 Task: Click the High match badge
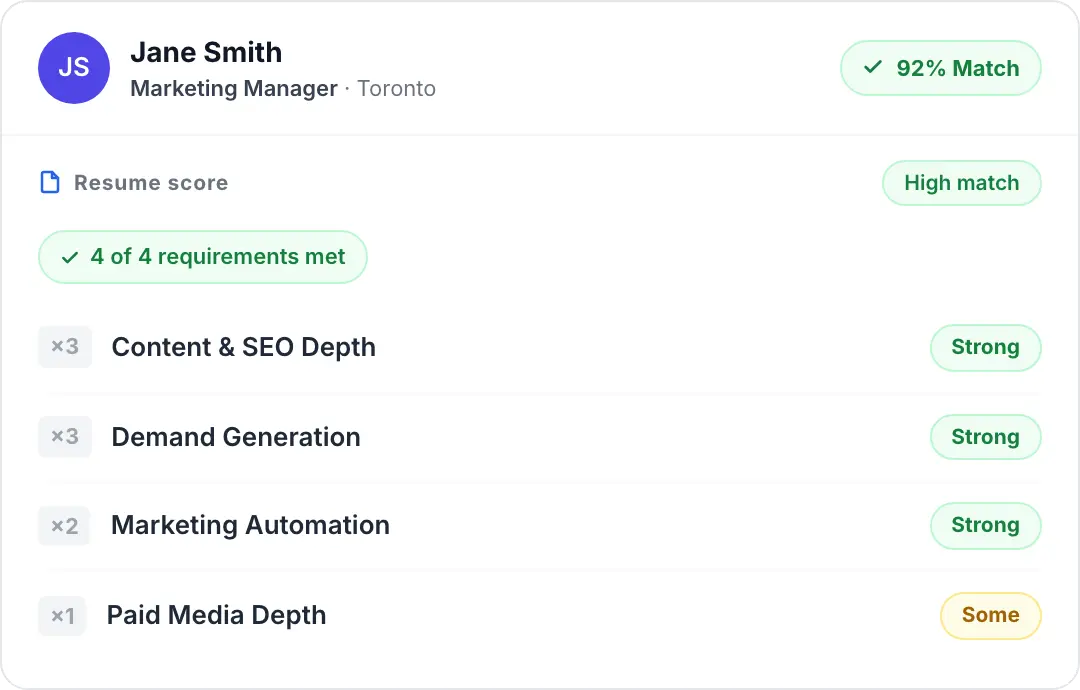click(x=961, y=183)
